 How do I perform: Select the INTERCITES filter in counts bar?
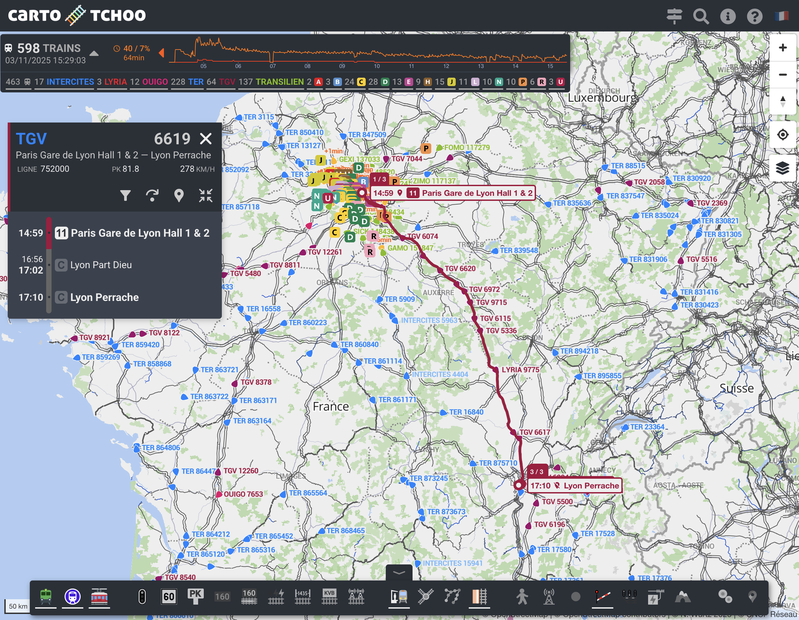point(70,81)
